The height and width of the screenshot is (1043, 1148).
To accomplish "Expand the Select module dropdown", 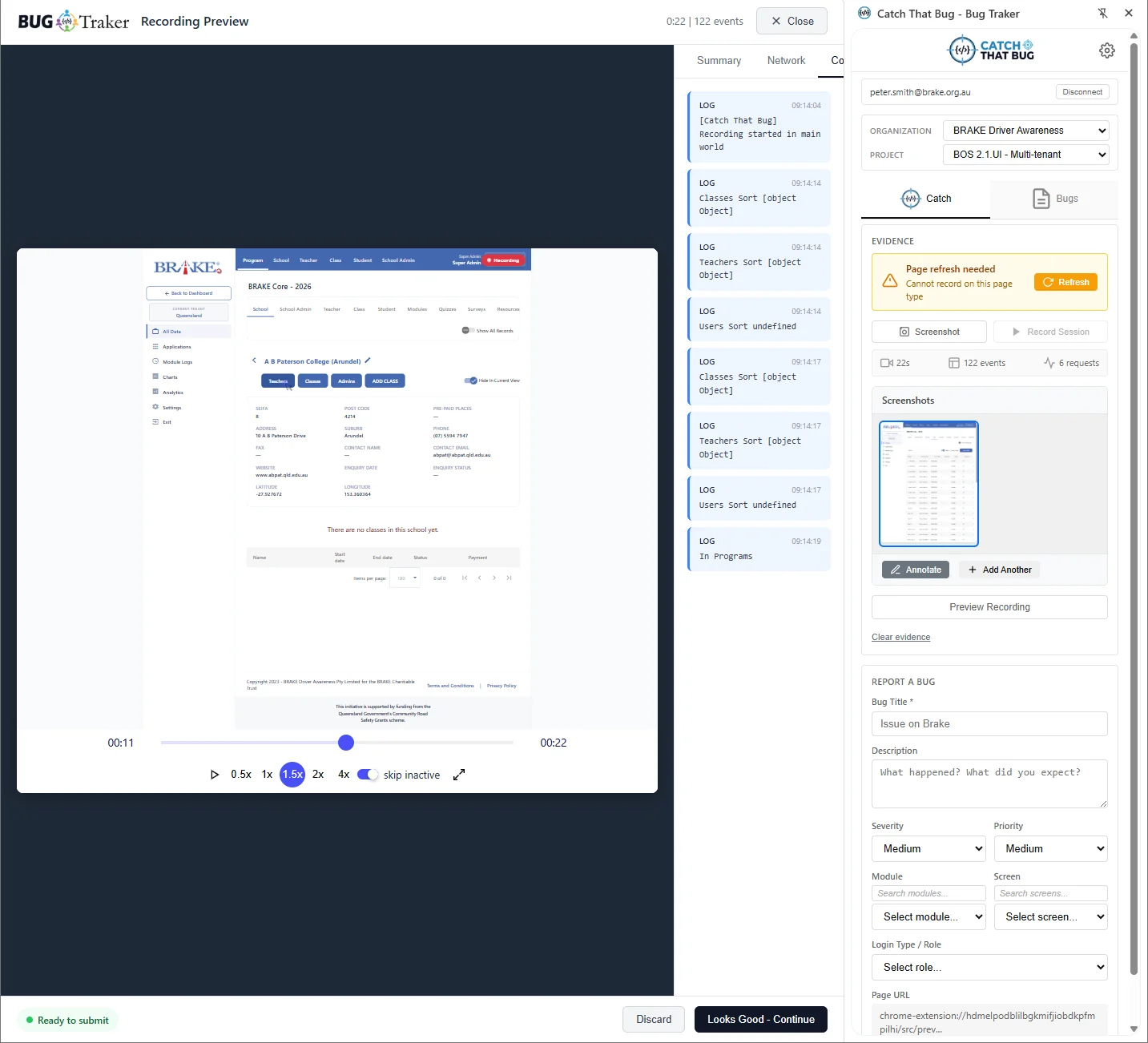I will point(928,917).
